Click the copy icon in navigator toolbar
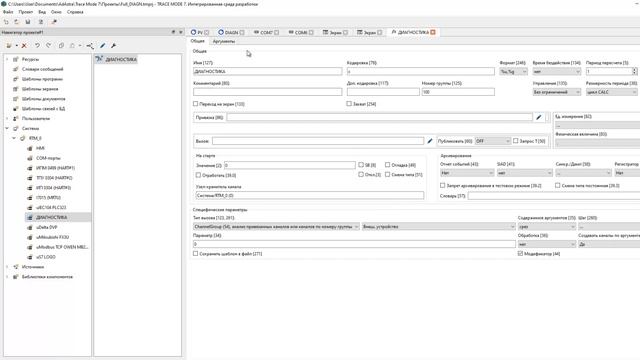The image size is (640, 360). click(61, 46)
